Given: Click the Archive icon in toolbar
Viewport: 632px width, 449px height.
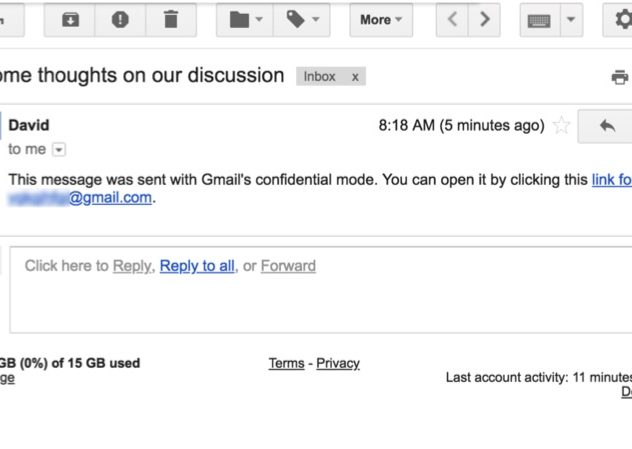Looking at the screenshot, I should coord(71,19).
